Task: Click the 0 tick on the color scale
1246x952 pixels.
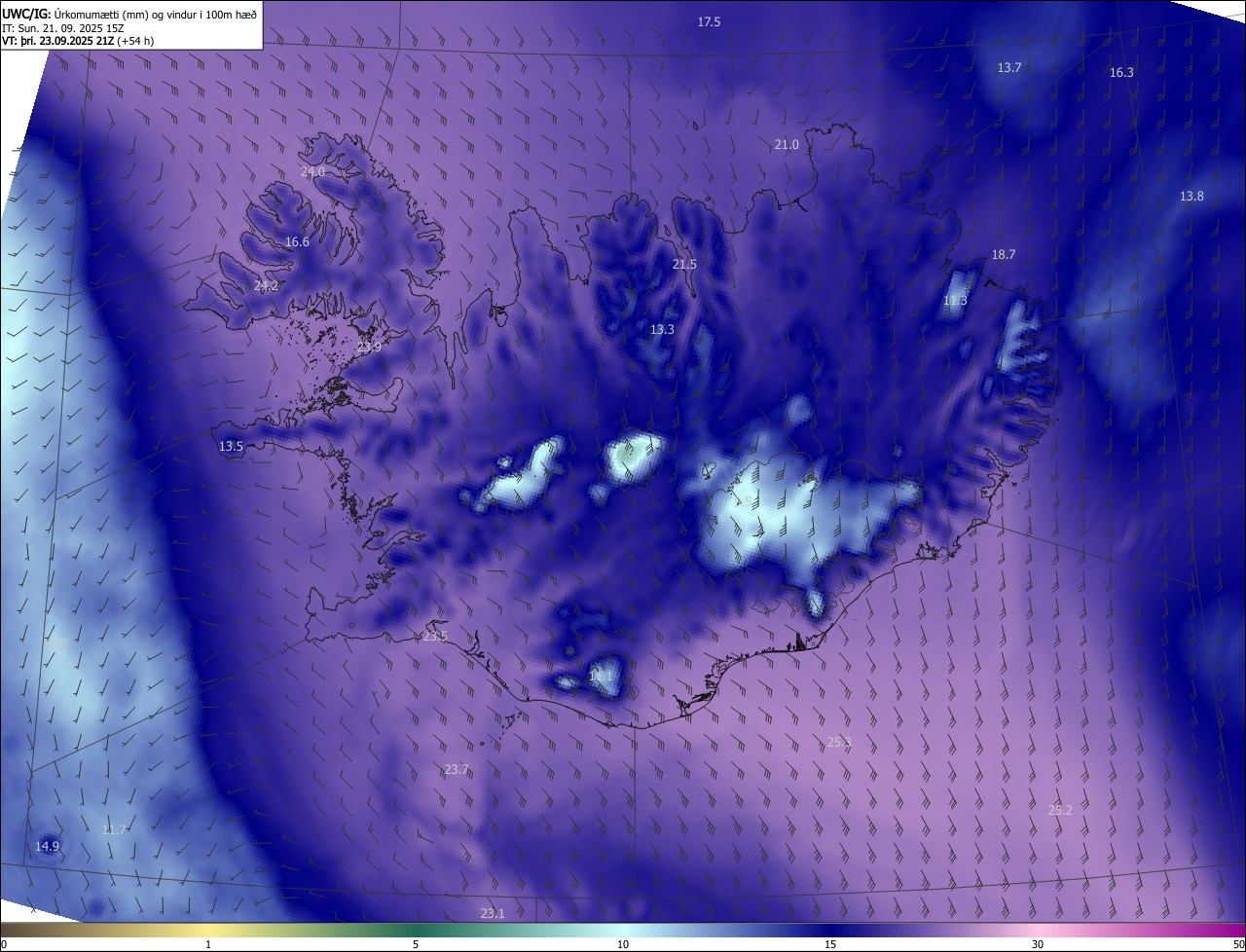Action: [x=4, y=944]
